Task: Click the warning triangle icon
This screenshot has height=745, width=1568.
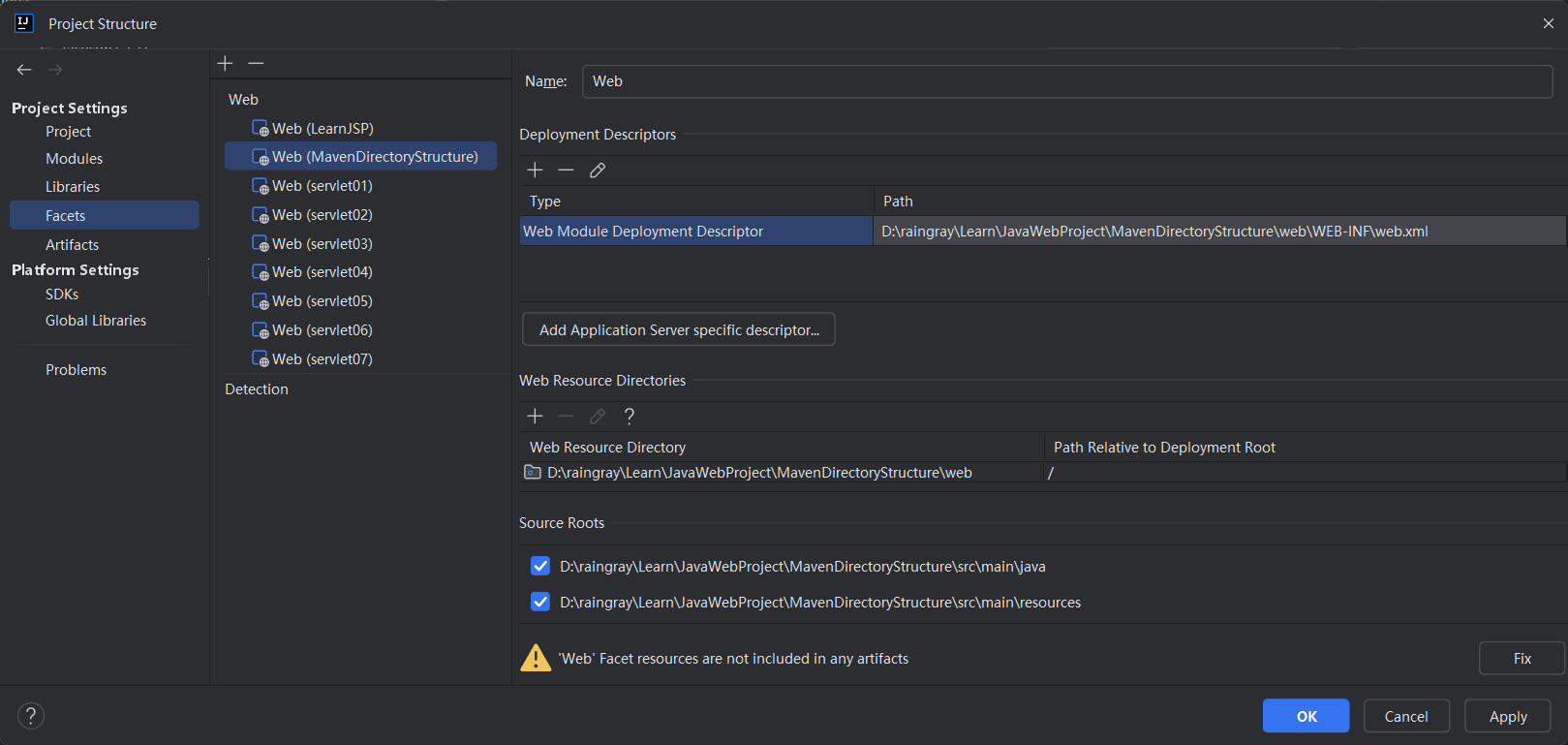Action: tap(536, 658)
